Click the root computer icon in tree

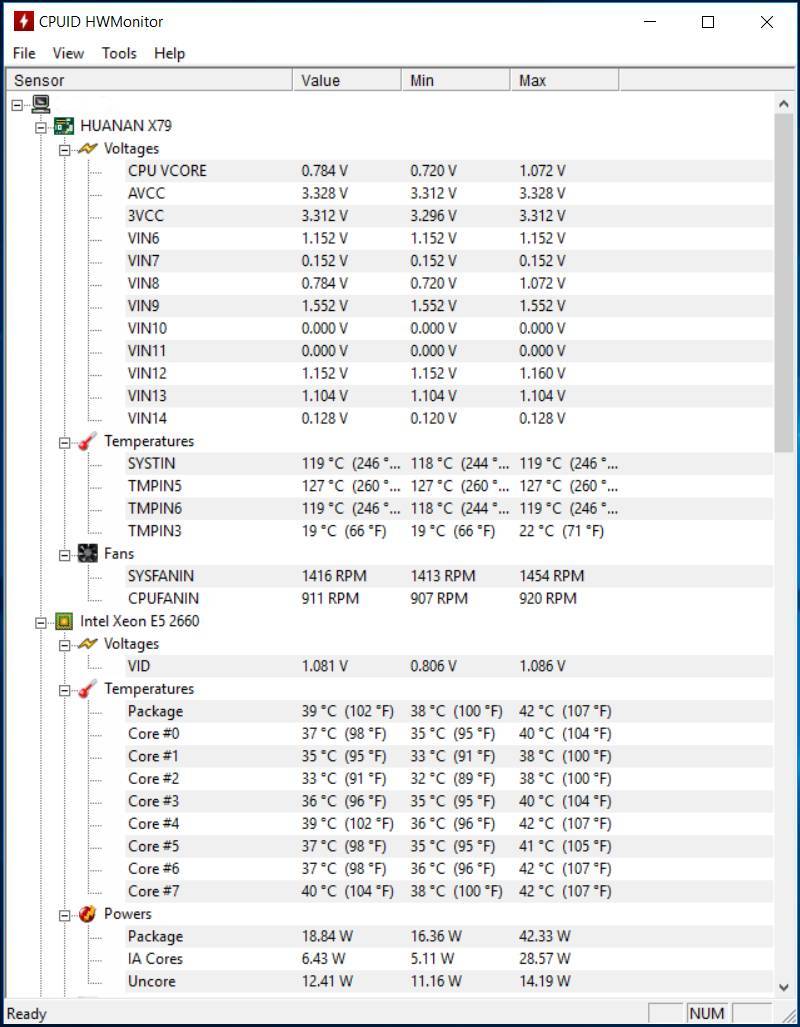[x=41, y=104]
